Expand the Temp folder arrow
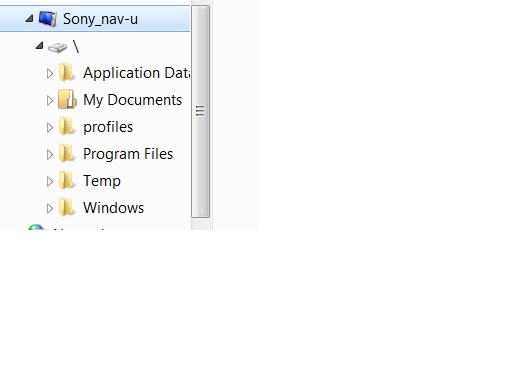Image resolution: width=512 pixels, height=384 pixels. (x=50, y=181)
